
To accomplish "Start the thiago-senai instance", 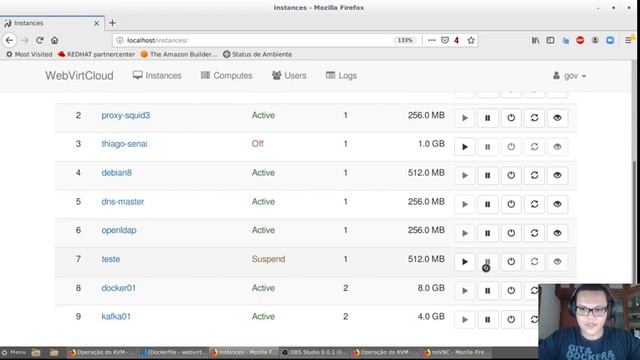I will pos(464,147).
